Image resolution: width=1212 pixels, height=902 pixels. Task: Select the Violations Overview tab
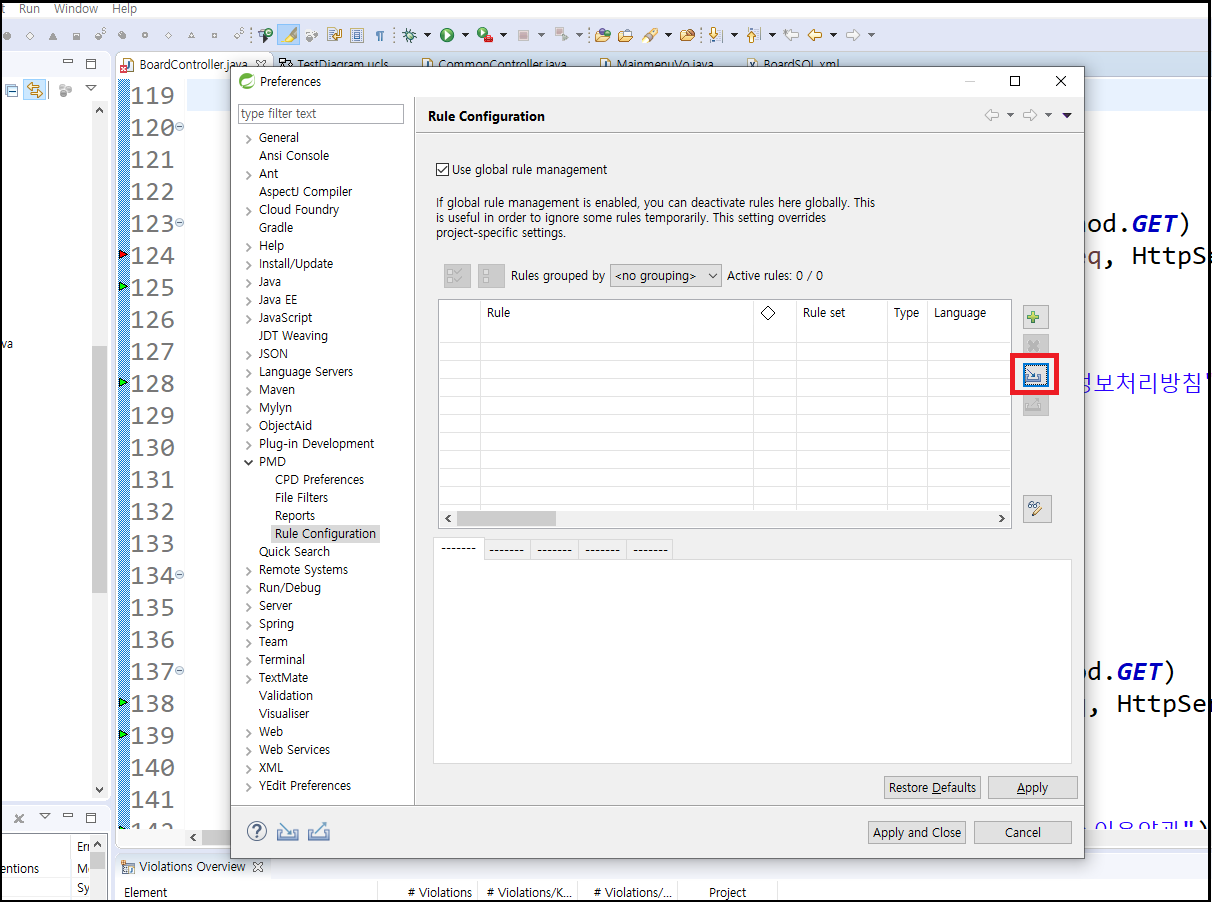[x=192, y=867]
